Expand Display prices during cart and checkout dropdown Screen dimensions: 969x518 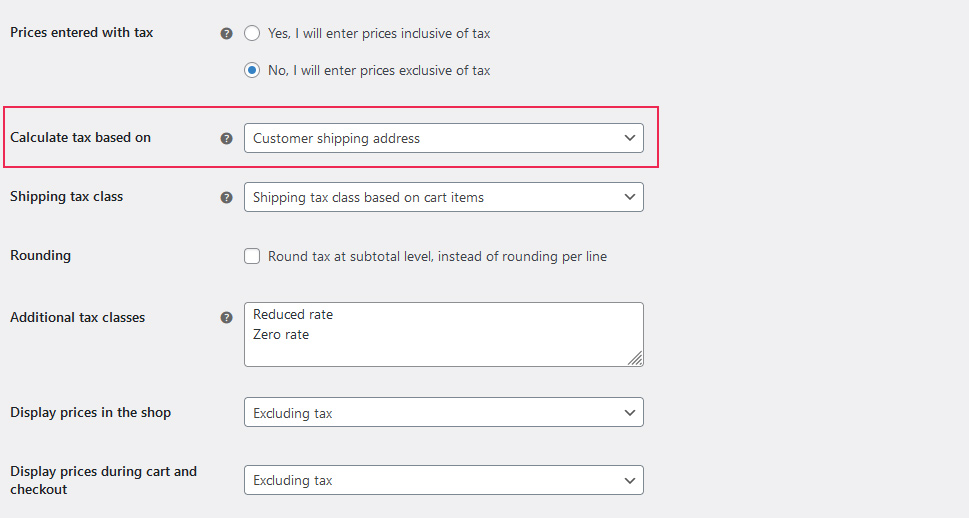pos(443,480)
